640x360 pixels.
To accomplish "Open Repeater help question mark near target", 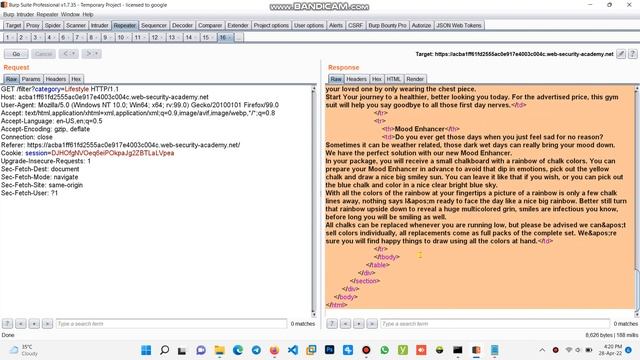I will coord(633,54).
